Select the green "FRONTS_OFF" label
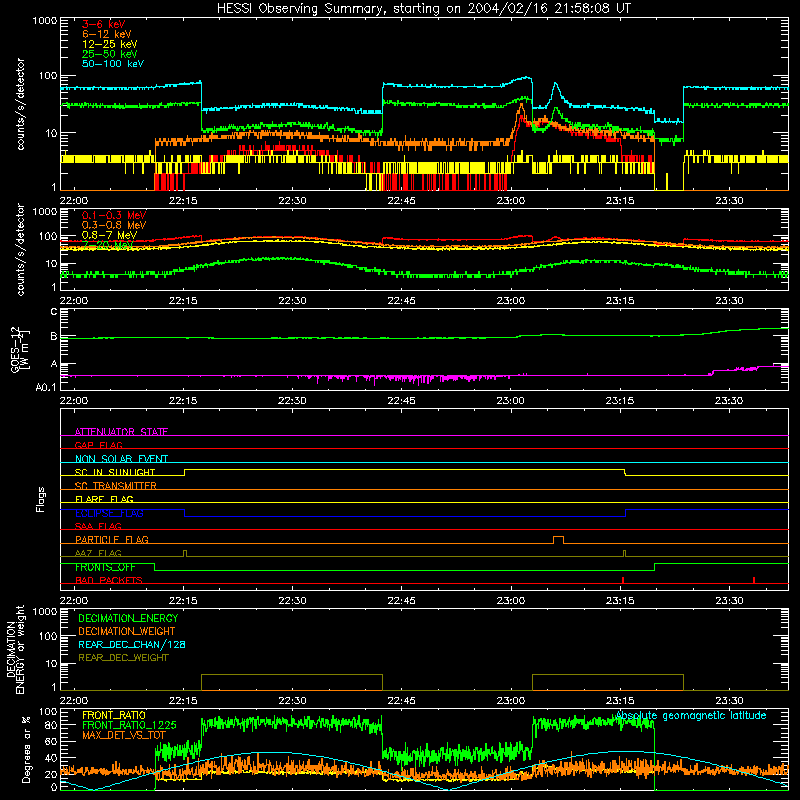 point(105,567)
